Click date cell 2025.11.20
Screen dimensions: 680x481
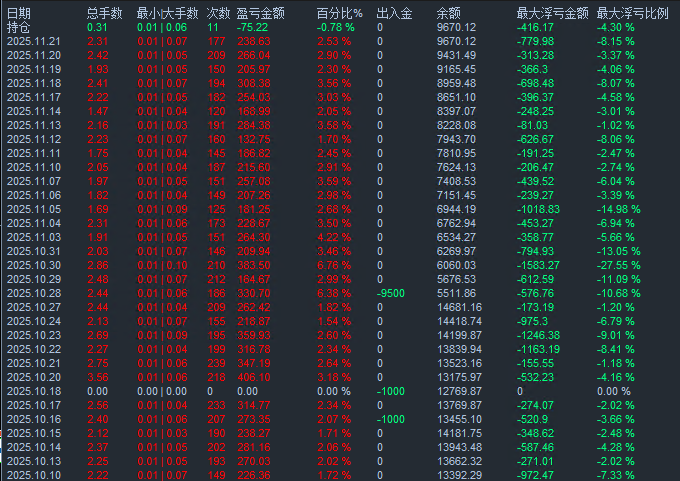tap(34, 56)
